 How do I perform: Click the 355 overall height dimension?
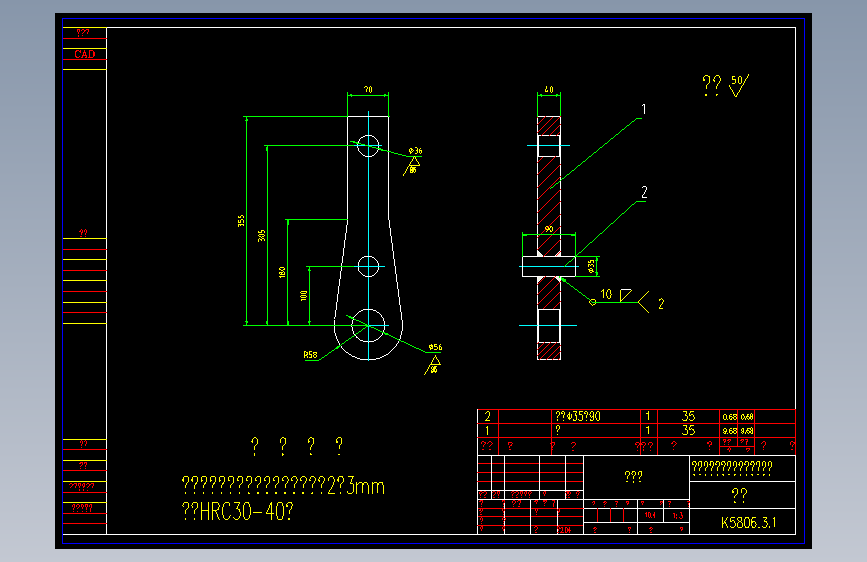click(241, 221)
